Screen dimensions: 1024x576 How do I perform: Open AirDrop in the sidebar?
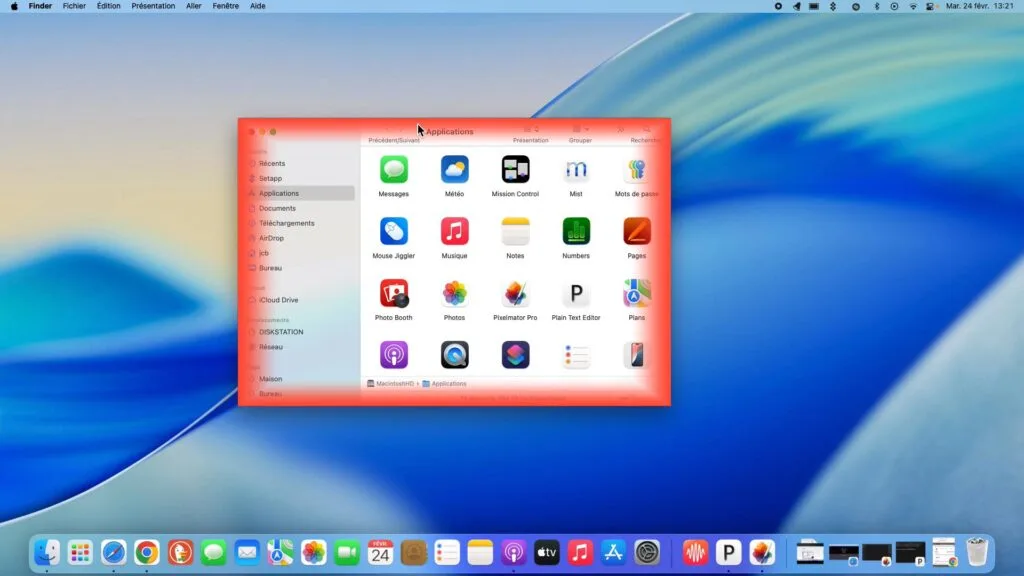pos(300,238)
